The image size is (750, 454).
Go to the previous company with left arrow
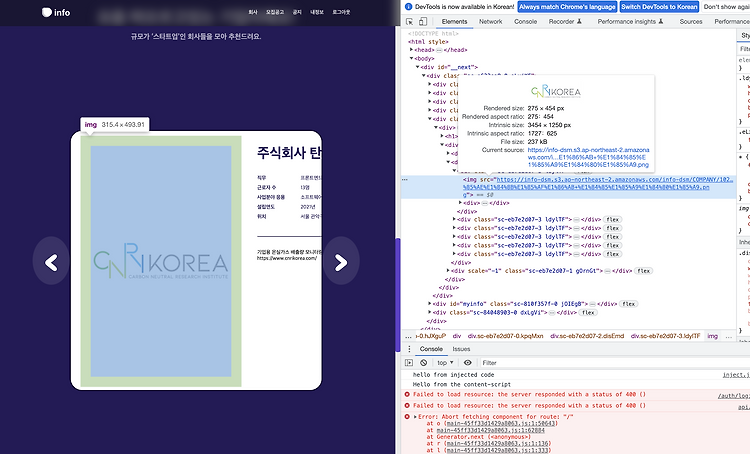pyautogui.click(x=51, y=262)
